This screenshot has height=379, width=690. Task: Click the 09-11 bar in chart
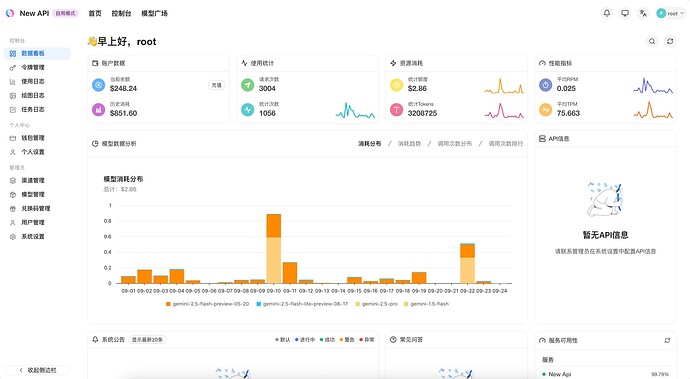click(290, 273)
